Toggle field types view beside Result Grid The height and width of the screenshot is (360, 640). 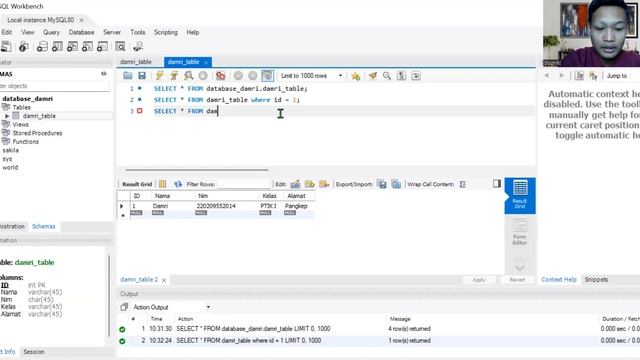(162, 184)
